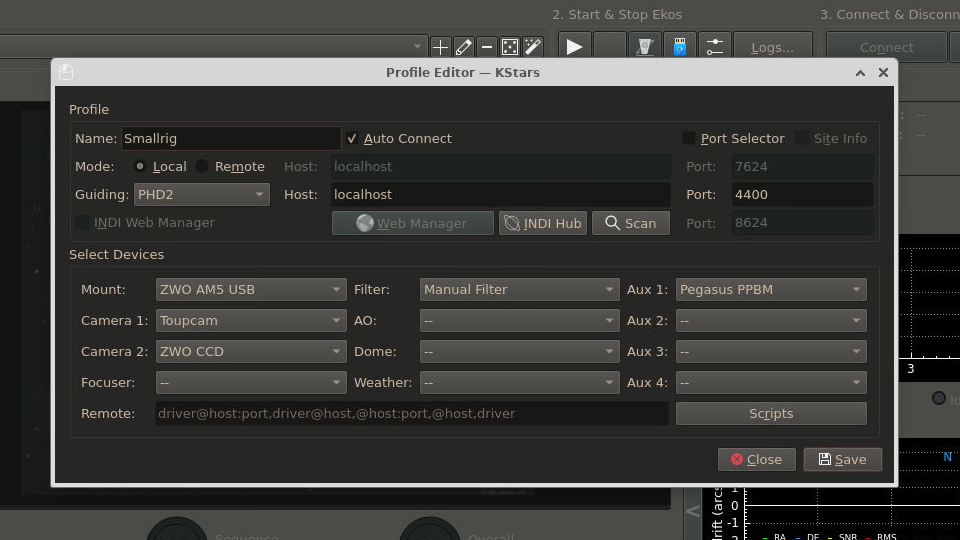Open the profile wizard wand icon
The image size is (960, 540).
point(533,47)
